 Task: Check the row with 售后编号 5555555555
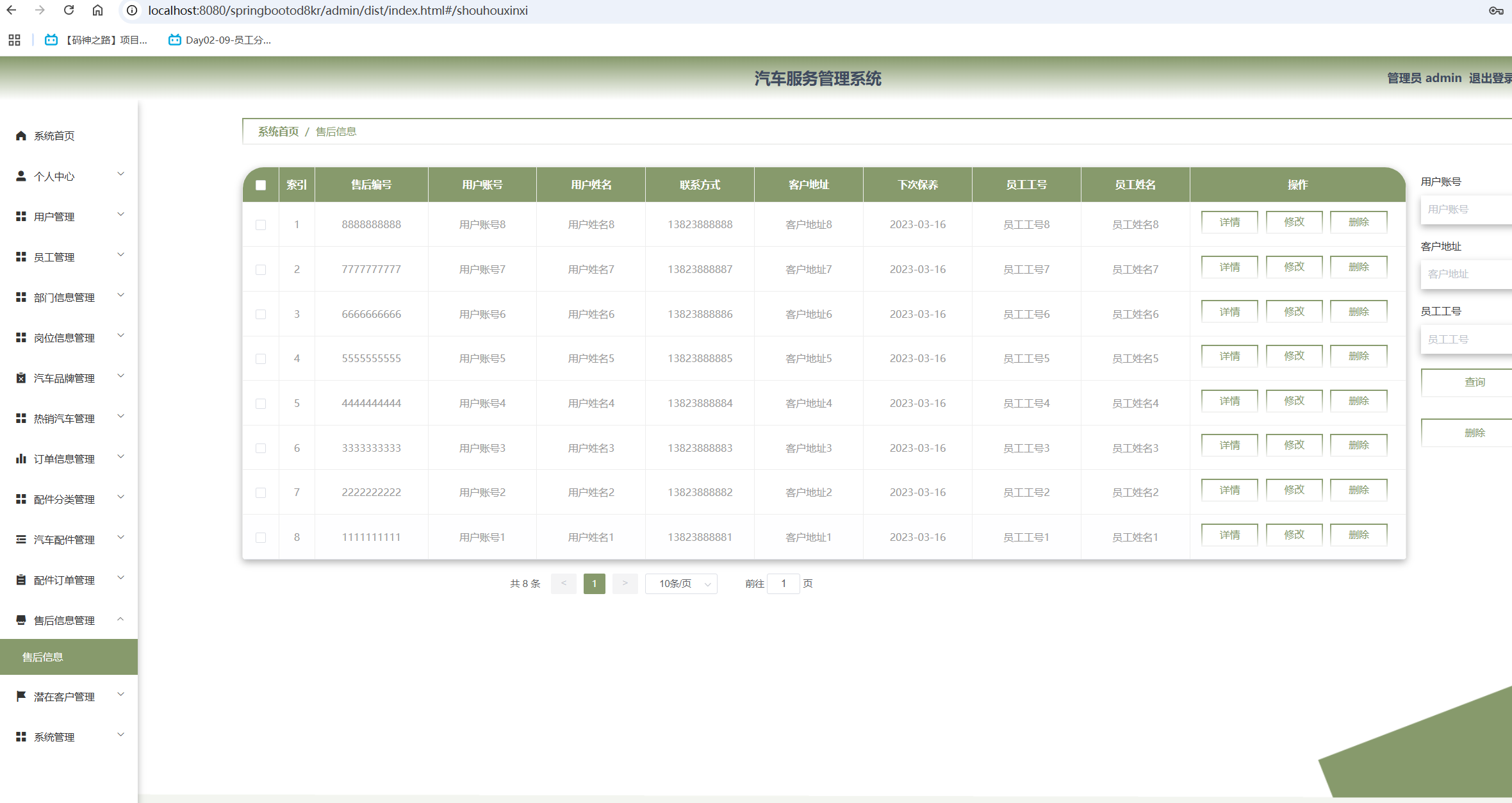point(261,359)
